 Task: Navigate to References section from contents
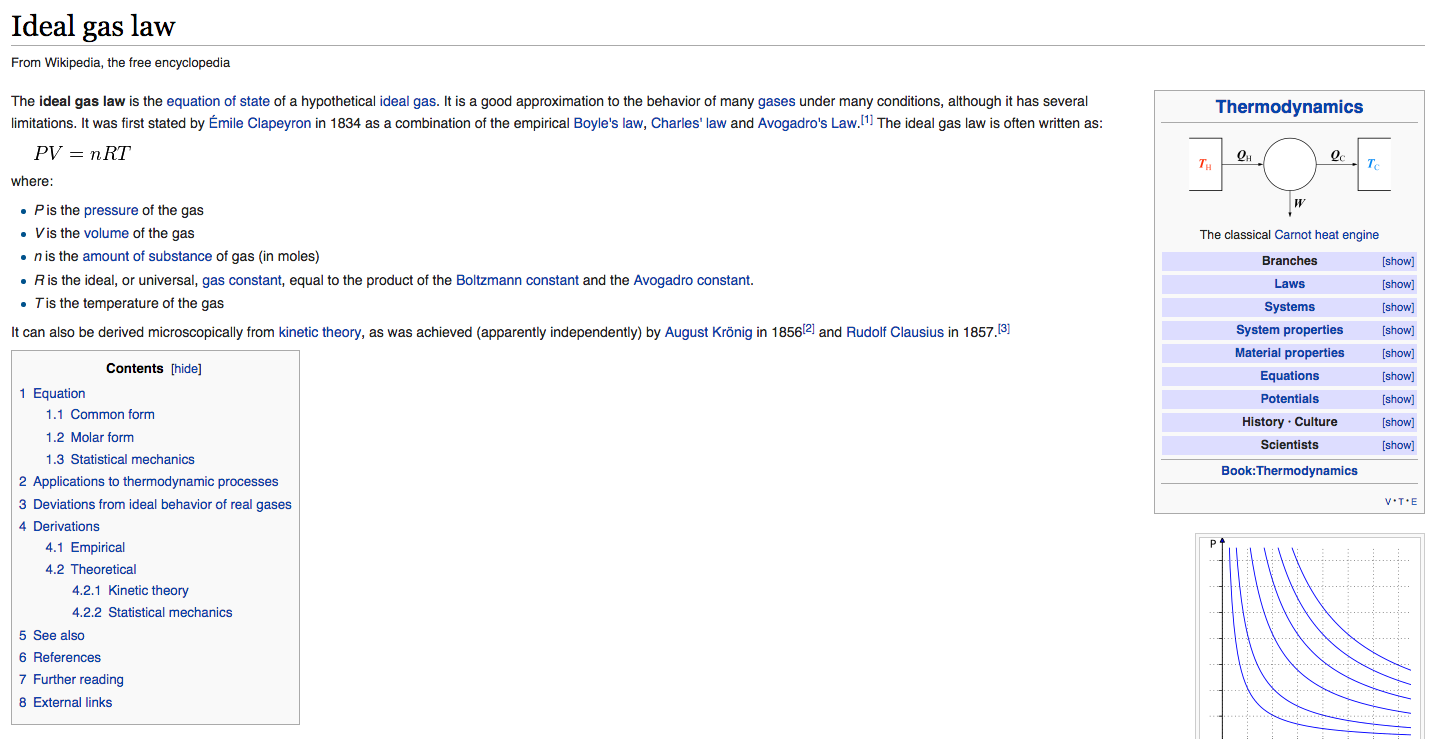pos(66,657)
